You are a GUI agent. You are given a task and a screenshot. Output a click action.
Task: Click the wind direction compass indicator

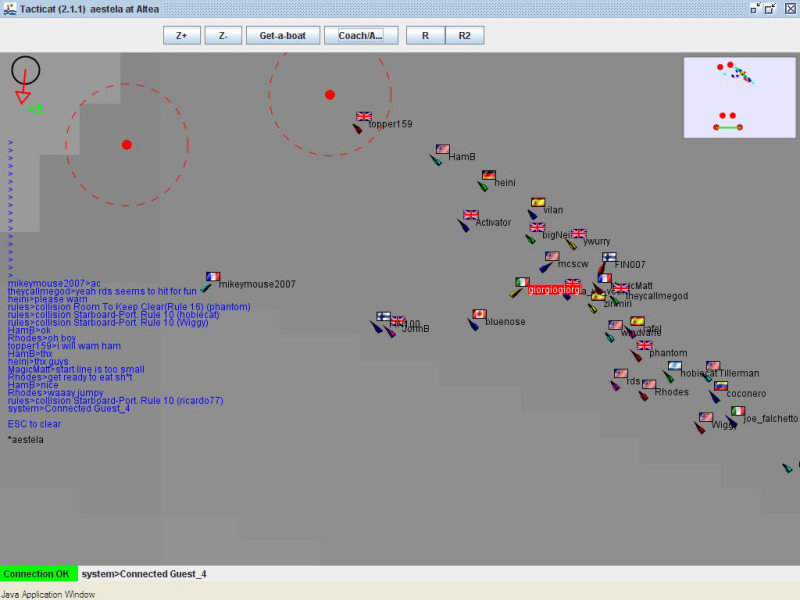25,72
